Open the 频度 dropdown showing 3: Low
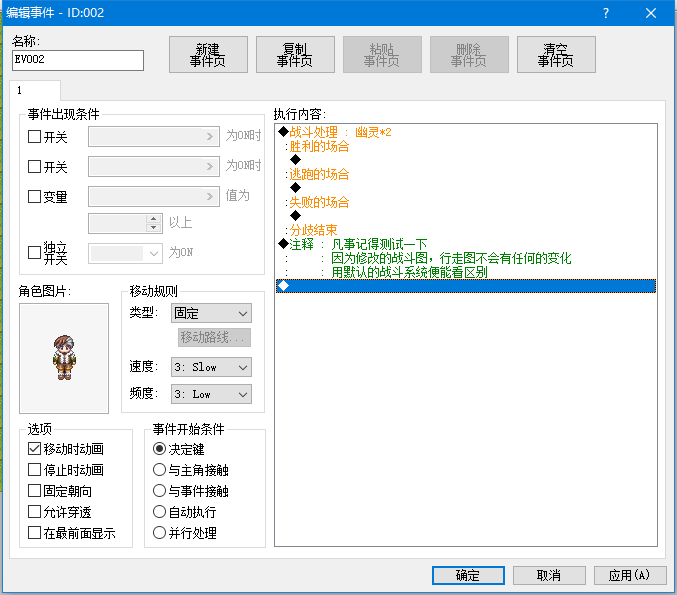Image resolution: width=677 pixels, height=595 pixels. click(x=211, y=394)
